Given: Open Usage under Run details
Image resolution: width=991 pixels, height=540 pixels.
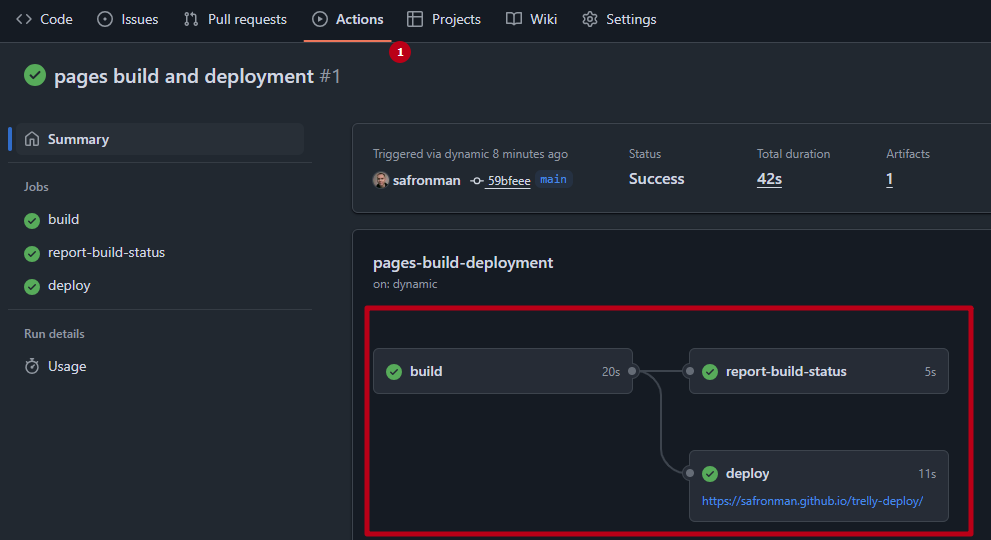Looking at the screenshot, I should click(67, 366).
